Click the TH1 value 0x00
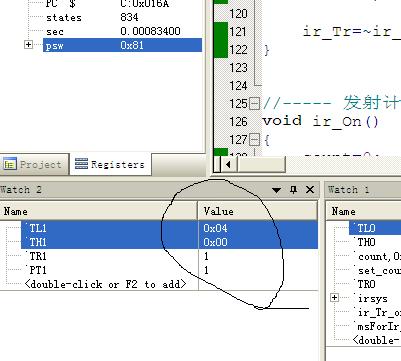Screen dimensions: 401x361 pyautogui.click(x=215, y=242)
